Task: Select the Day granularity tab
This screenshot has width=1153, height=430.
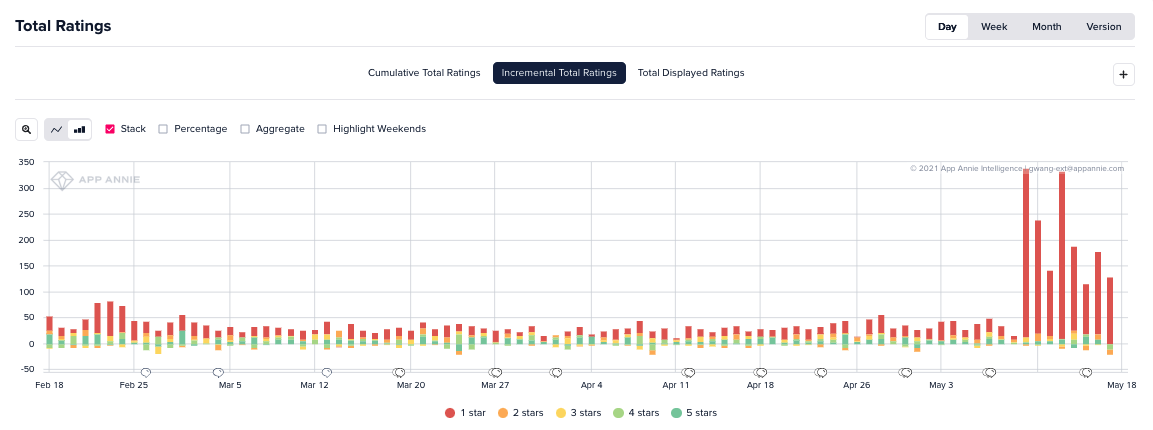Action: [947, 26]
